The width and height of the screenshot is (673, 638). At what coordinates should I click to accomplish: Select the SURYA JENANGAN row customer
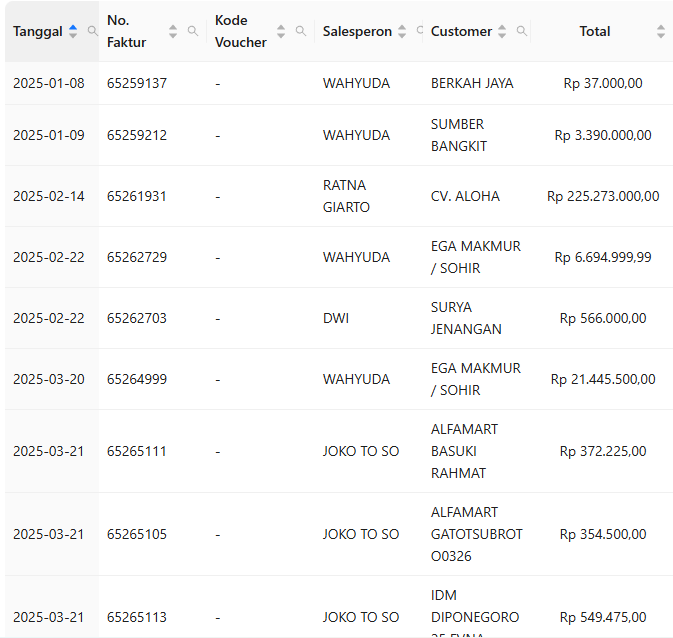466,319
